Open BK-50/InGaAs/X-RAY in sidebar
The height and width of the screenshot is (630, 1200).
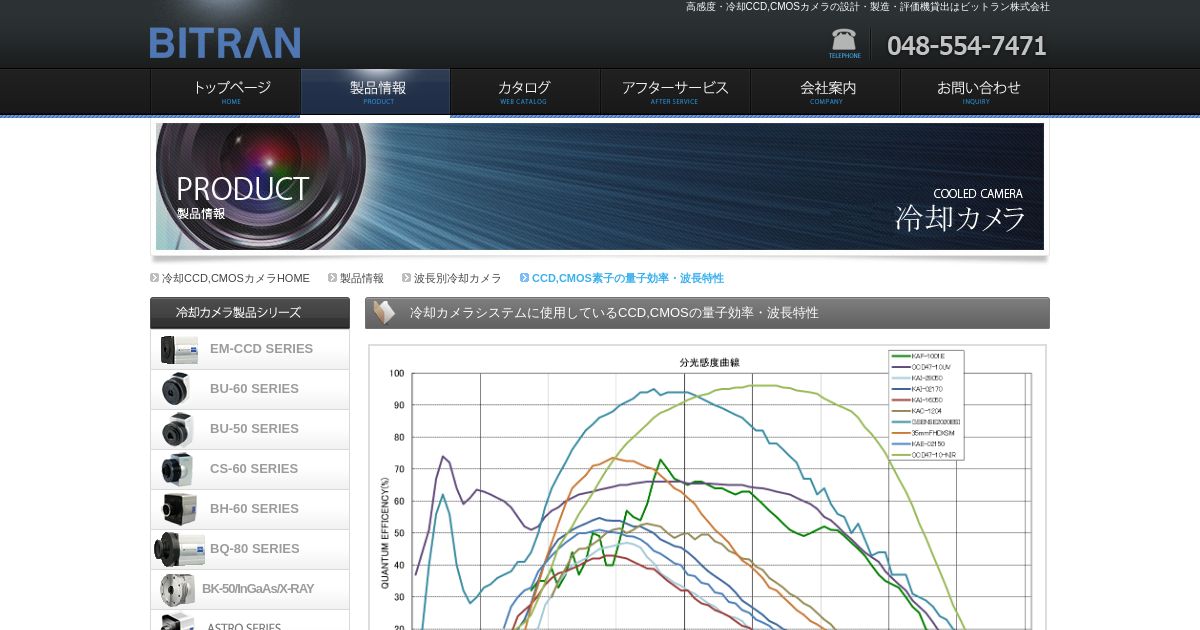click(250, 589)
